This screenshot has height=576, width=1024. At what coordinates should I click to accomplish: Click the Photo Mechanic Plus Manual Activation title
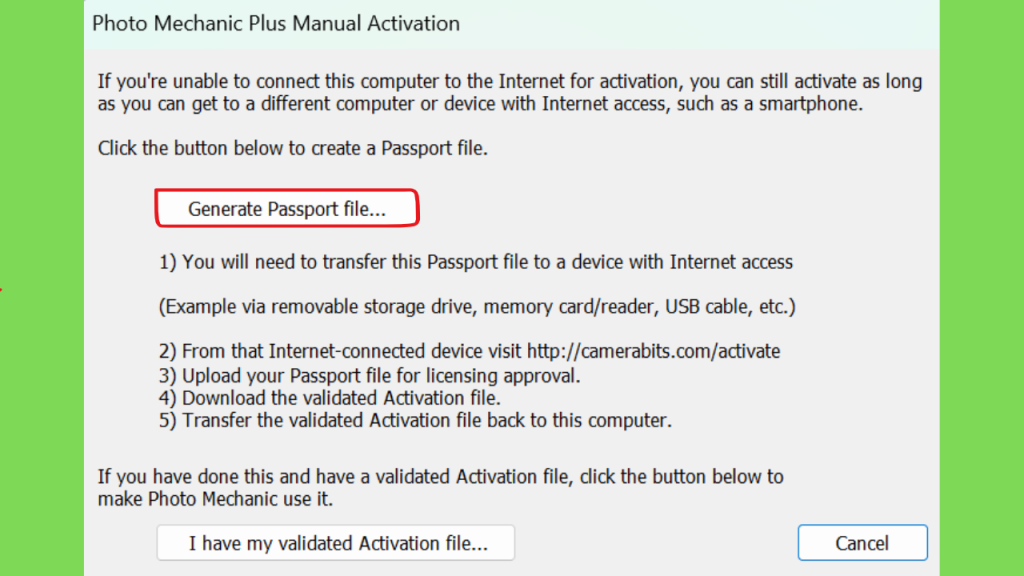click(276, 23)
